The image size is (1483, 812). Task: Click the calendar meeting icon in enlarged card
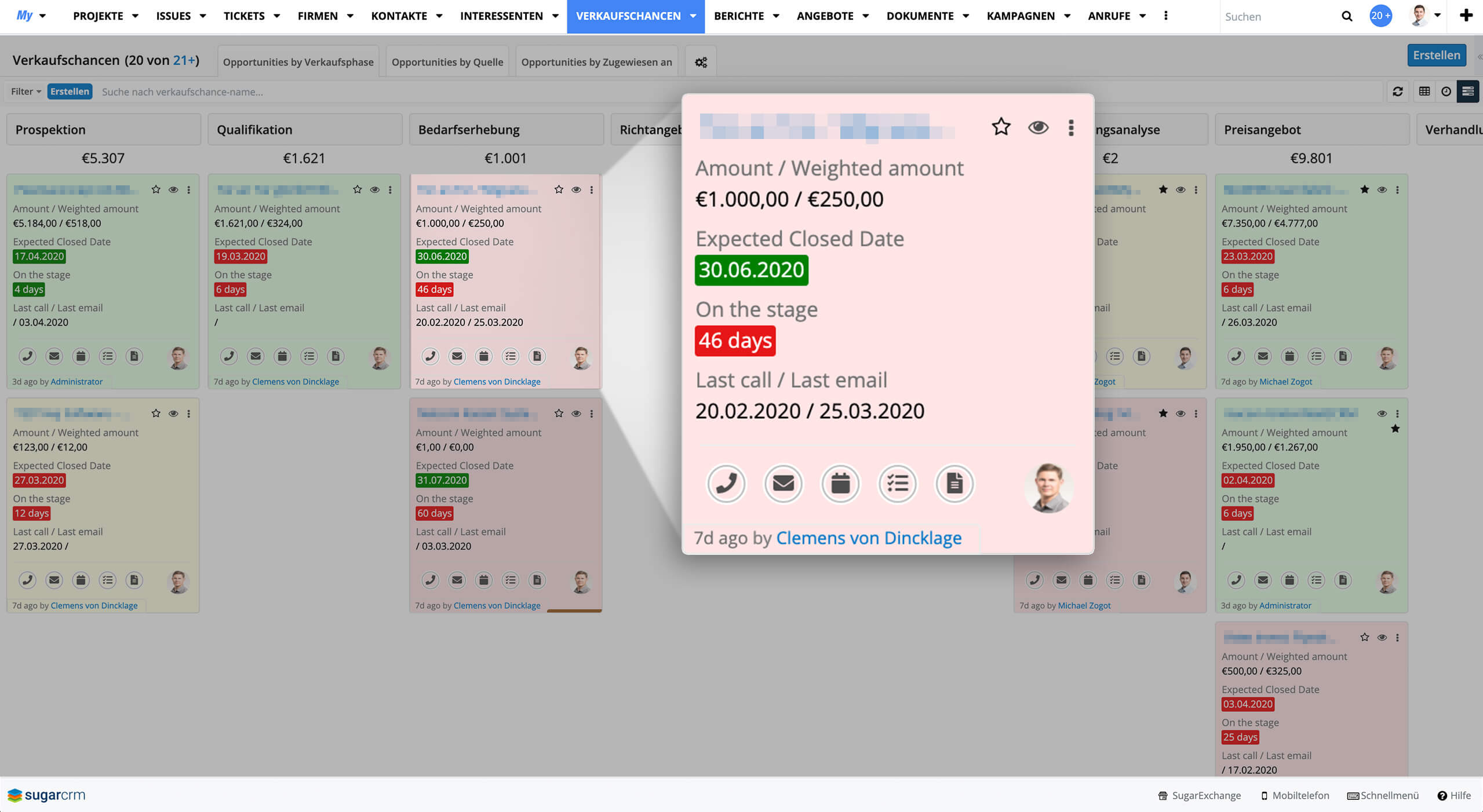(x=840, y=484)
